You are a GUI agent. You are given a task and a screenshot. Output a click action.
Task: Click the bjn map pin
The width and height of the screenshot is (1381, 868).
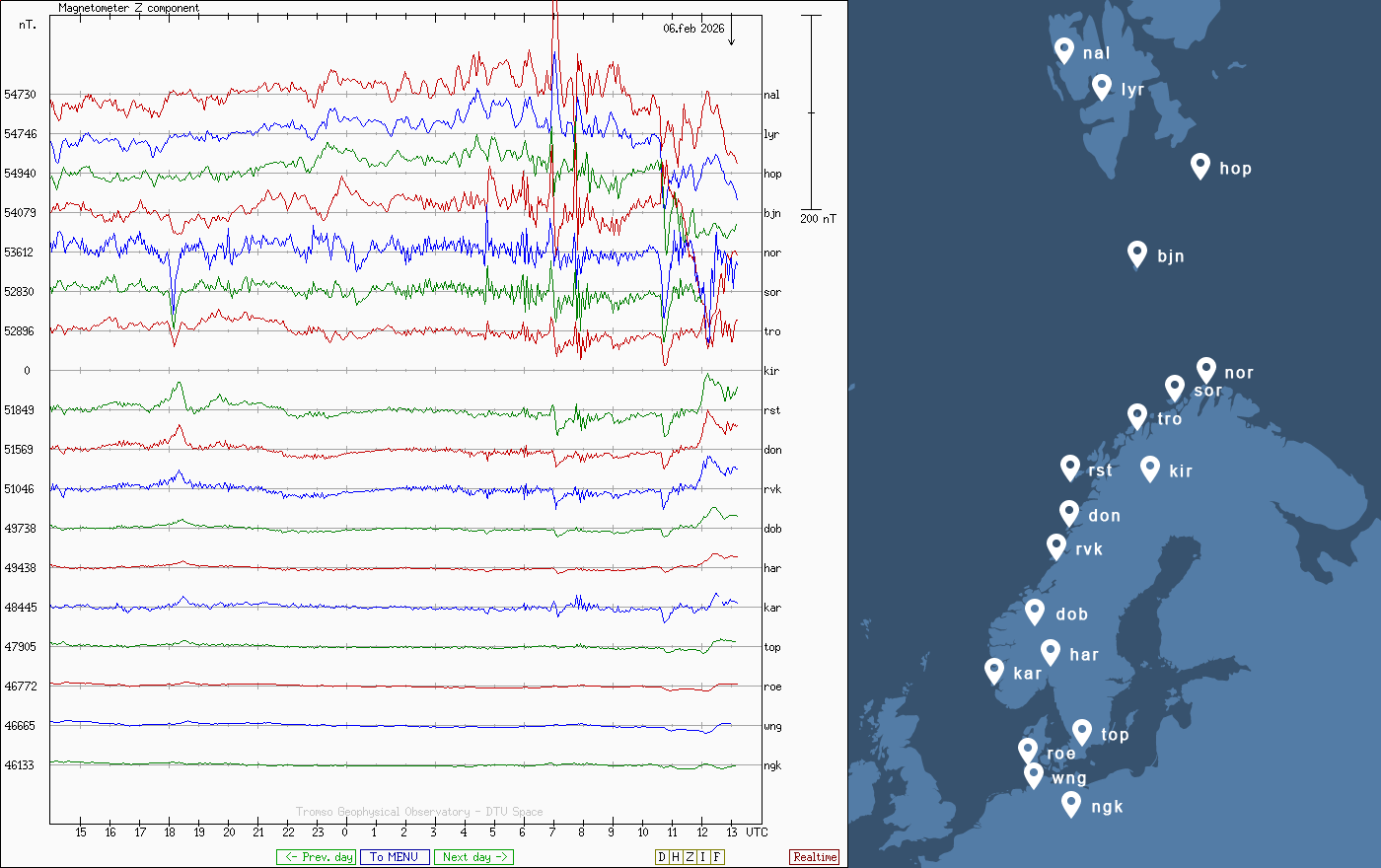[1137, 253]
